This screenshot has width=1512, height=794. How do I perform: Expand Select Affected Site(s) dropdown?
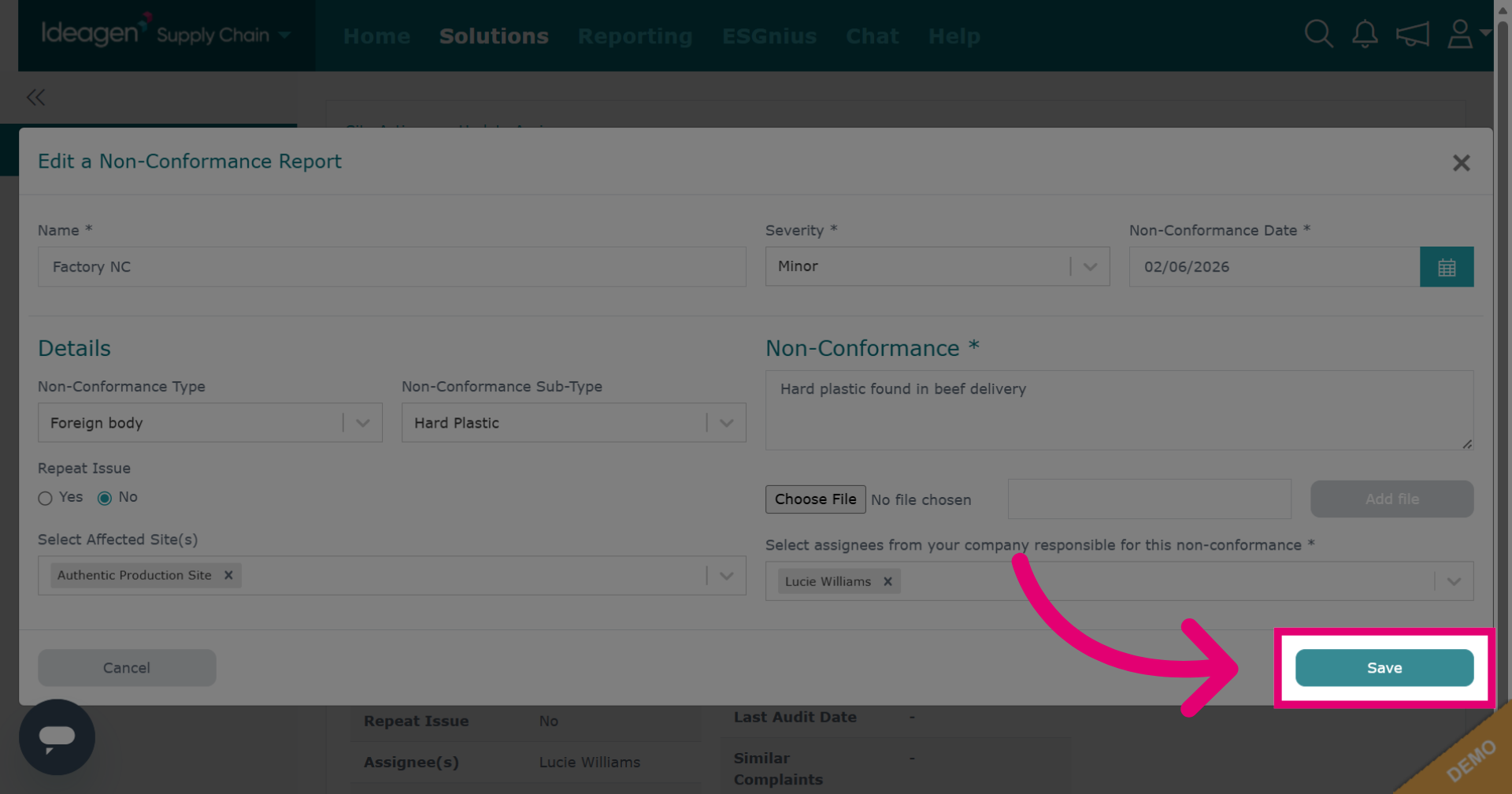pyautogui.click(x=726, y=576)
